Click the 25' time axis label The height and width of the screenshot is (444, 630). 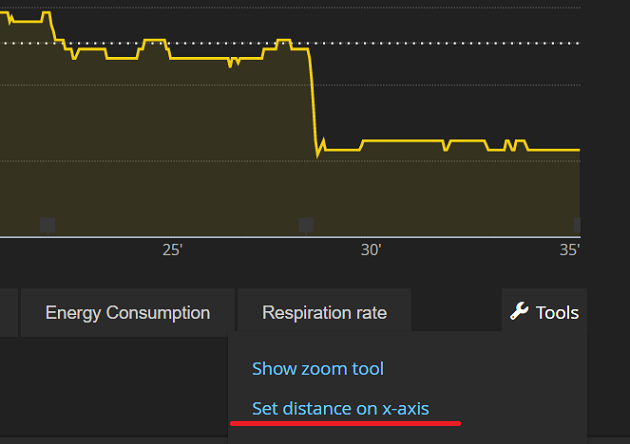[172, 250]
